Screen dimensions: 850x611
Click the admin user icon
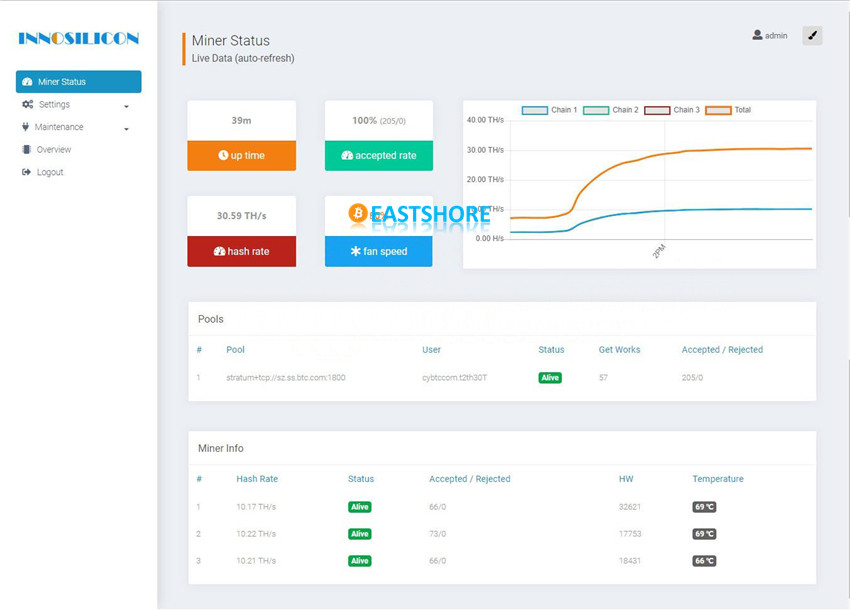point(757,35)
